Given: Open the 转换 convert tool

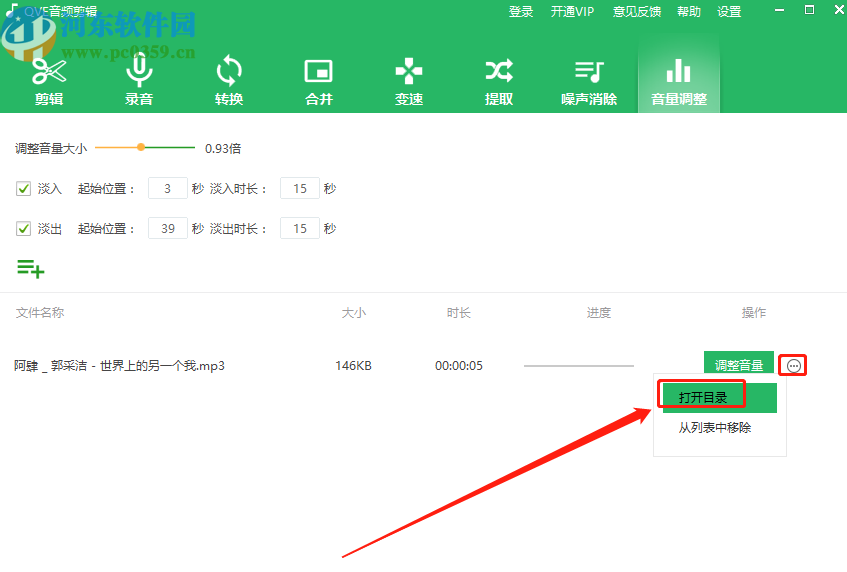Looking at the screenshot, I should coord(228,82).
